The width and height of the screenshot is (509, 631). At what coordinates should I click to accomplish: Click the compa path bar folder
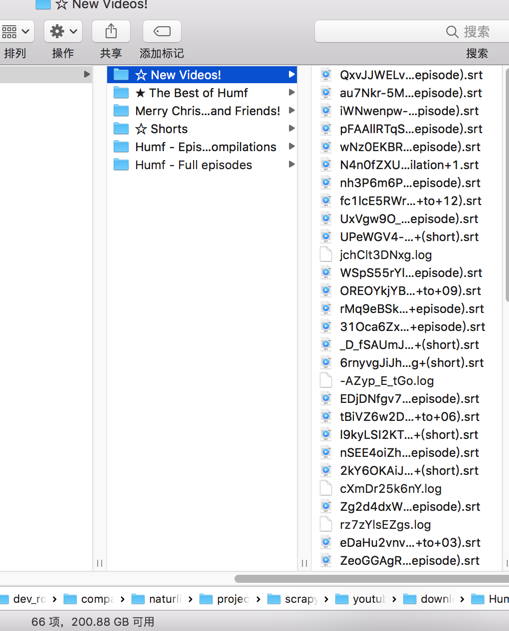point(89,599)
